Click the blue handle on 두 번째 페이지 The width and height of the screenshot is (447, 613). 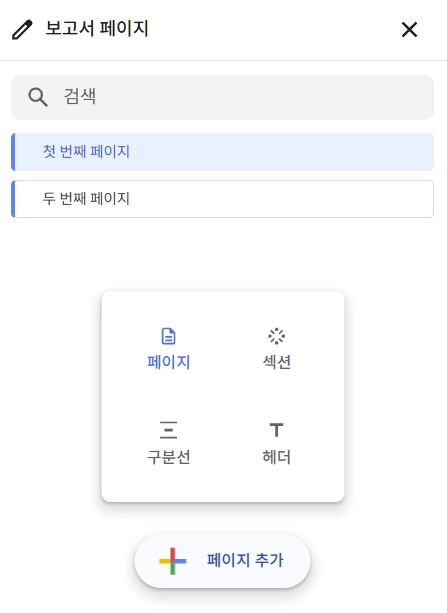coord(13,199)
